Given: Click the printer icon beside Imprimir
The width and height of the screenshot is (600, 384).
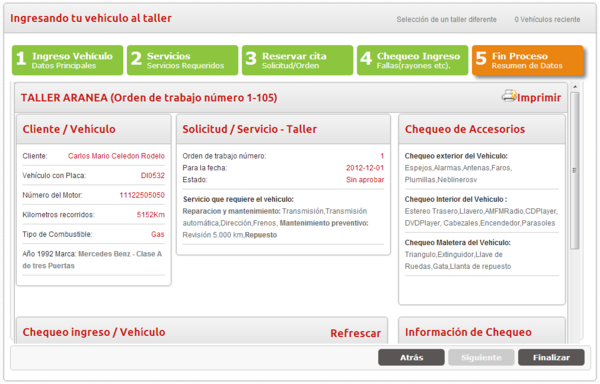Looking at the screenshot, I should click(509, 96).
